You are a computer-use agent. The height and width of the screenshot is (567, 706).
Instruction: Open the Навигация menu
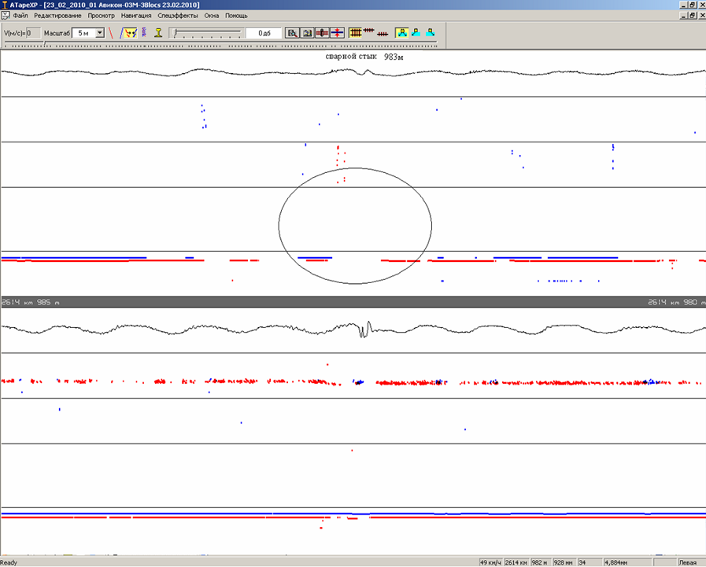coord(135,16)
